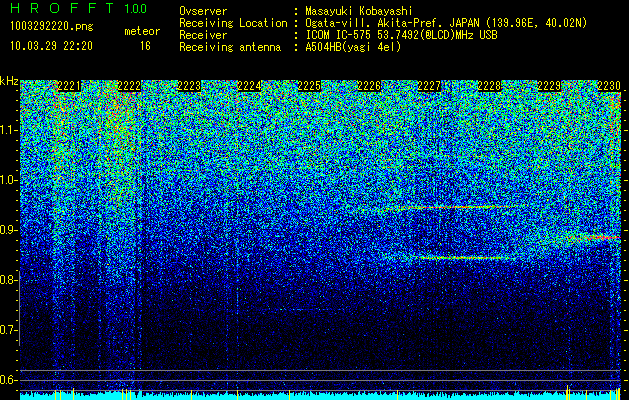Select the file name 1003292220.png
The height and width of the screenshot is (400, 629).
pos(52,27)
